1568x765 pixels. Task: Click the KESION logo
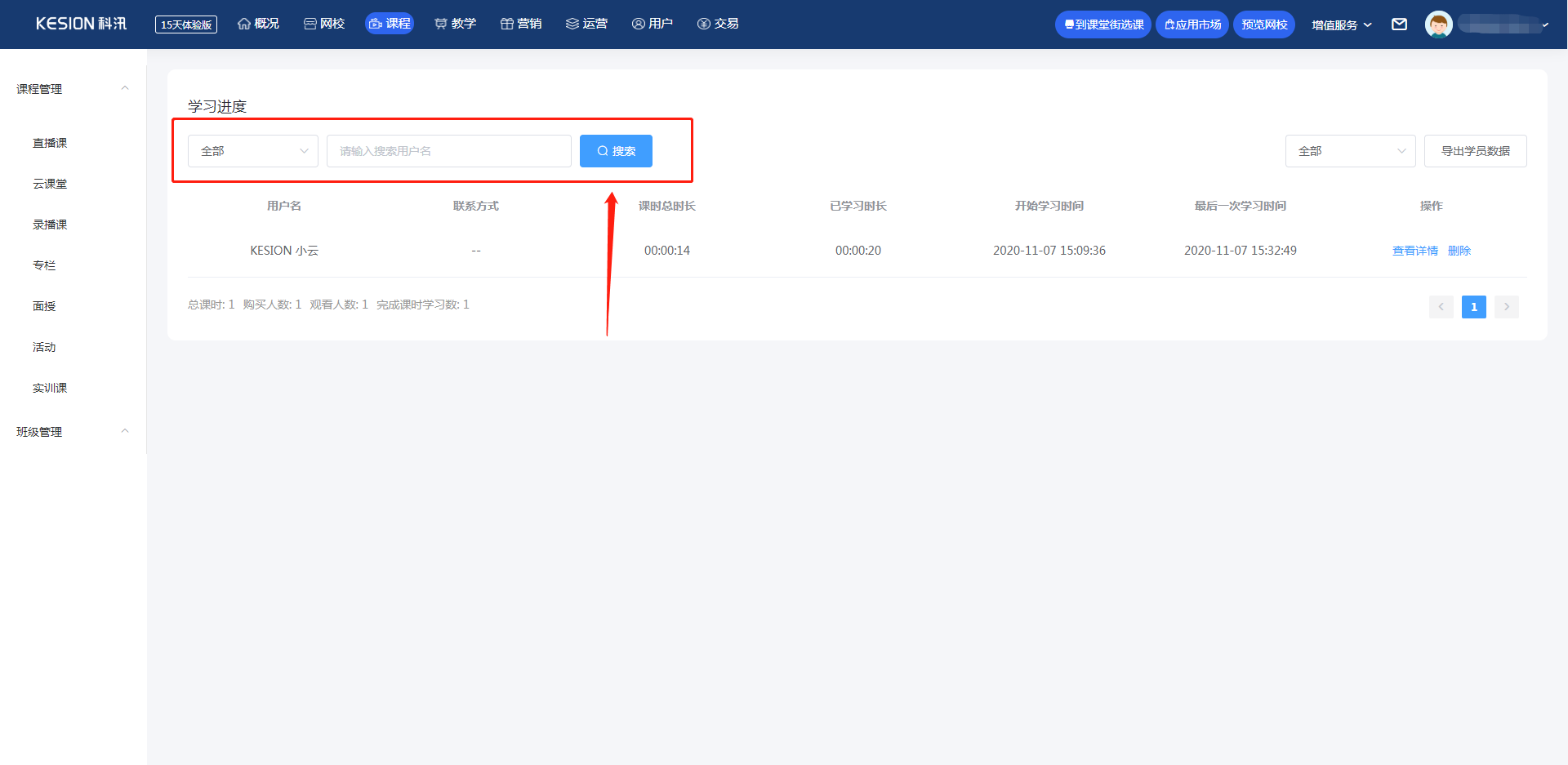[81, 24]
